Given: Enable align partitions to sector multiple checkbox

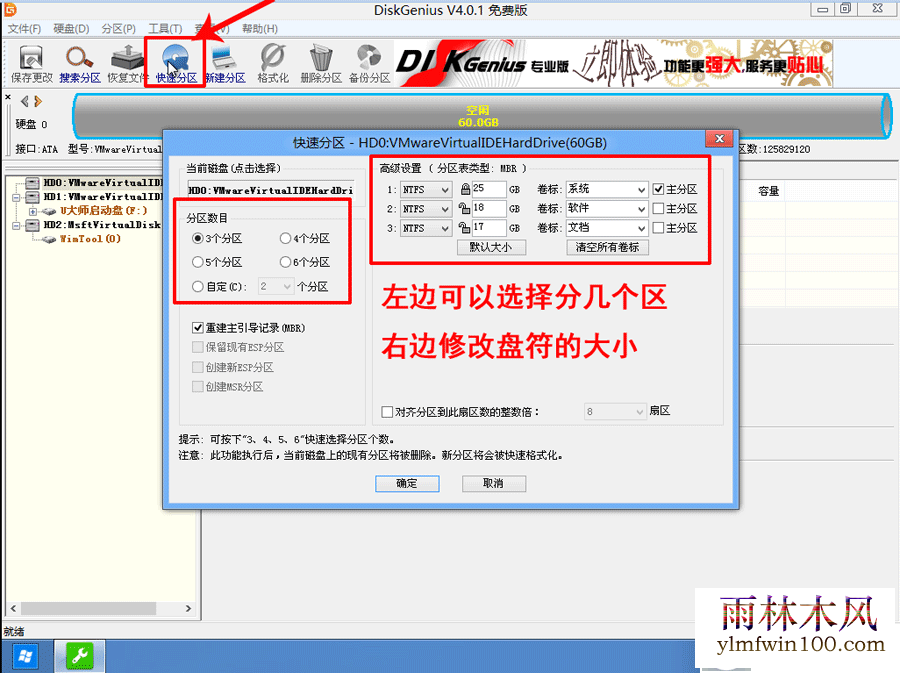Looking at the screenshot, I should tap(387, 411).
